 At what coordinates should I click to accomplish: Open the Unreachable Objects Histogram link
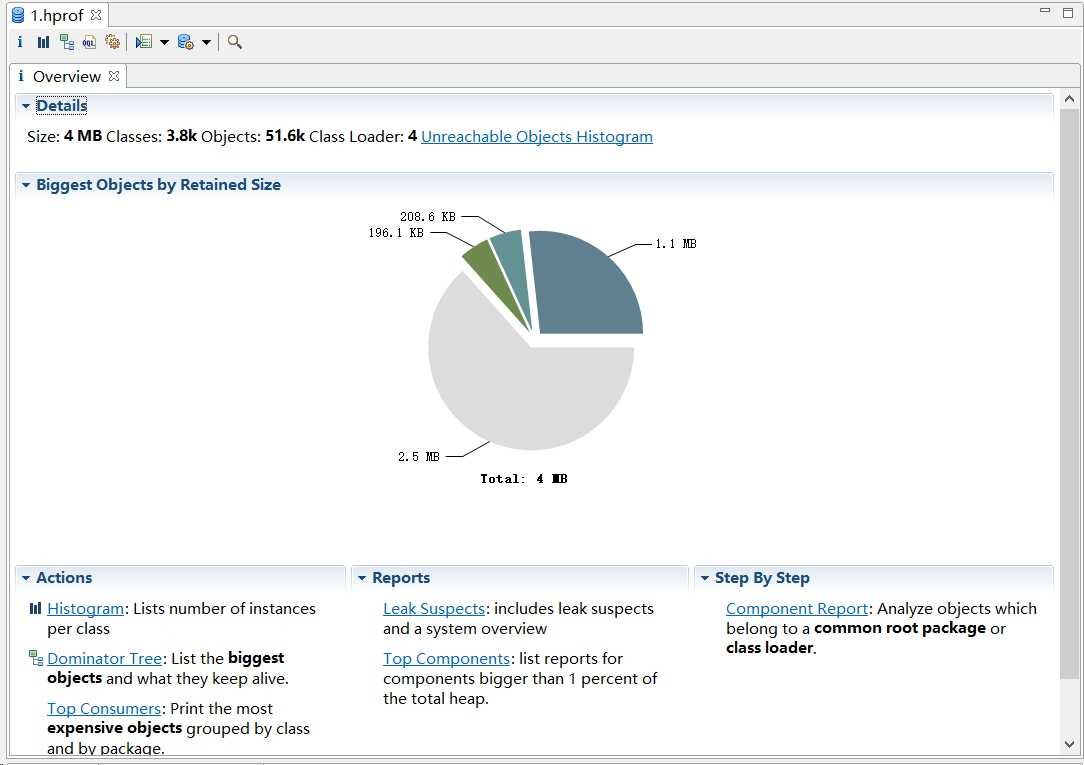pyautogui.click(x=536, y=137)
